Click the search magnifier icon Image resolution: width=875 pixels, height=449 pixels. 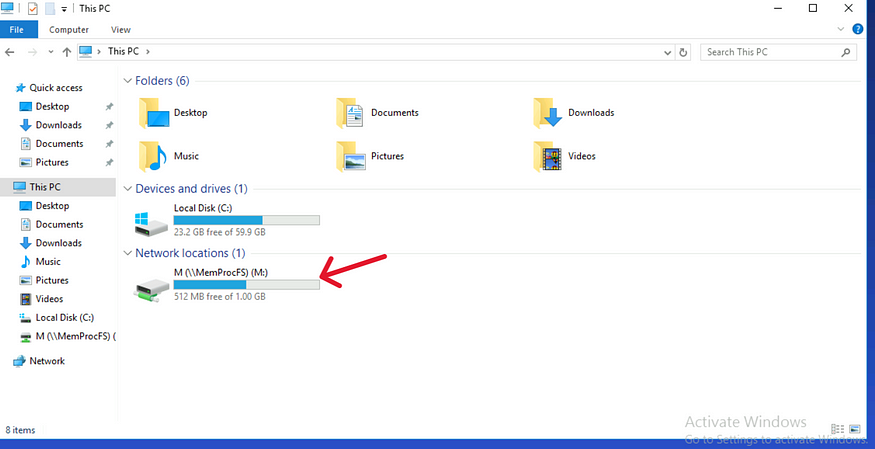[x=846, y=52]
